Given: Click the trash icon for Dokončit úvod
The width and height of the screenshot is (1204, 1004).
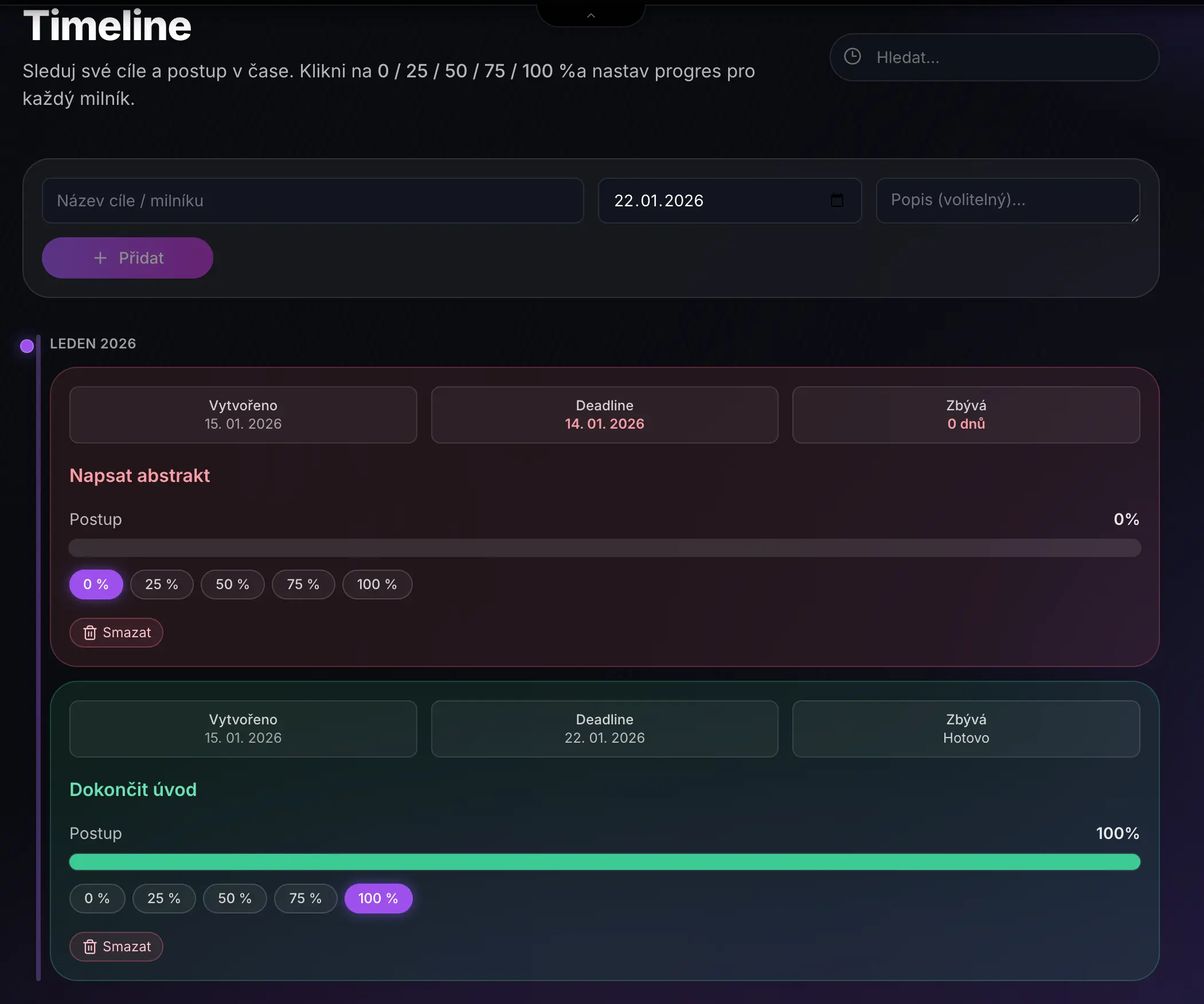Looking at the screenshot, I should point(90,947).
